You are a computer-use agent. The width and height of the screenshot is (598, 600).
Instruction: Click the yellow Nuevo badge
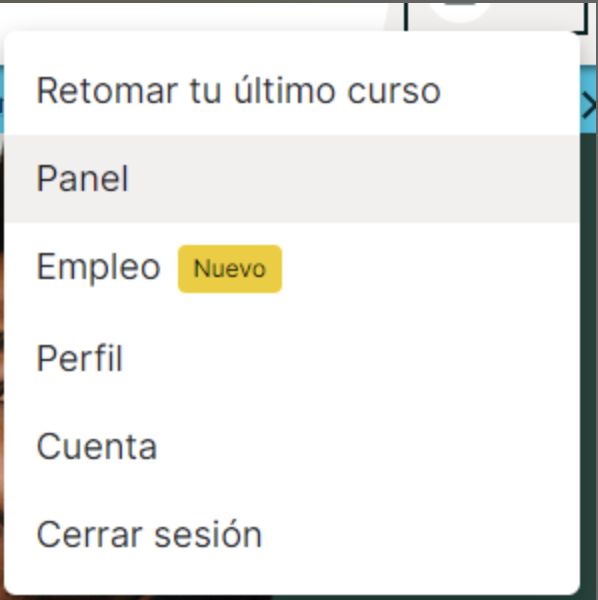pyautogui.click(x=230, y=269)
